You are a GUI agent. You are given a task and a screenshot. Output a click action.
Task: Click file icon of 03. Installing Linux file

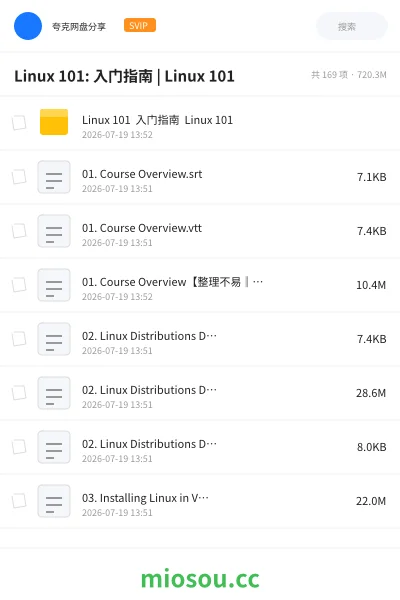54,501
